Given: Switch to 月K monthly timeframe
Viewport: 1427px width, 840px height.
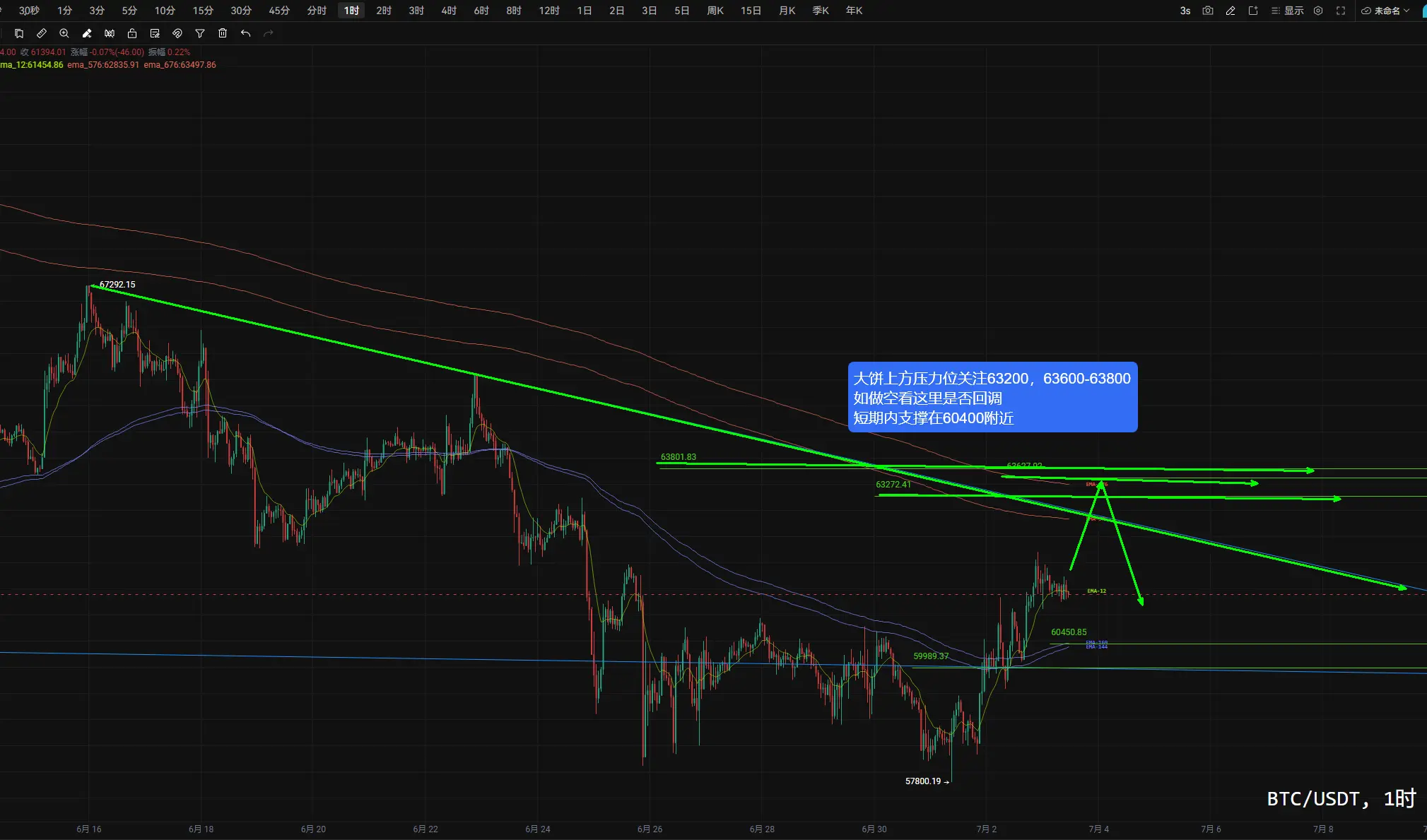Looking at the screenshot, I should point(787,11).
